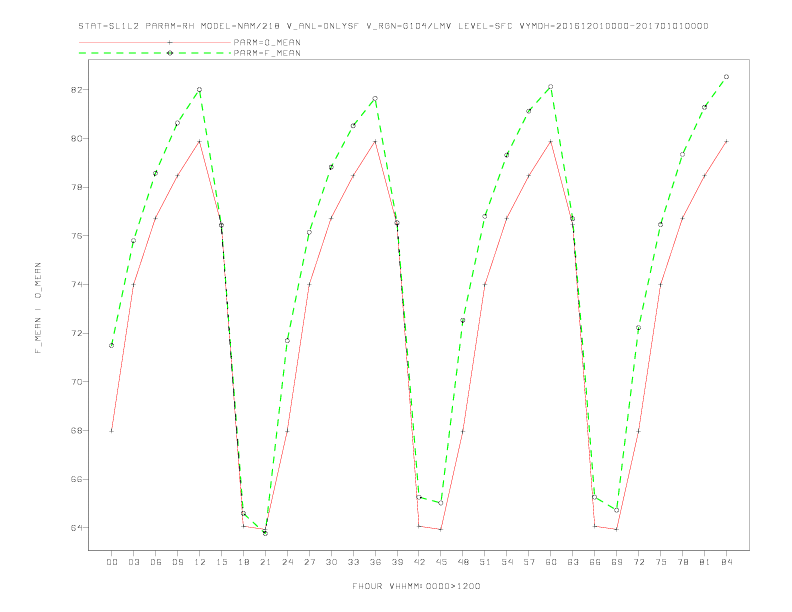The width and height of the screenshot is (792, 612).
Task: Click the y-axis tick label 74
Action: coord(76,284)
